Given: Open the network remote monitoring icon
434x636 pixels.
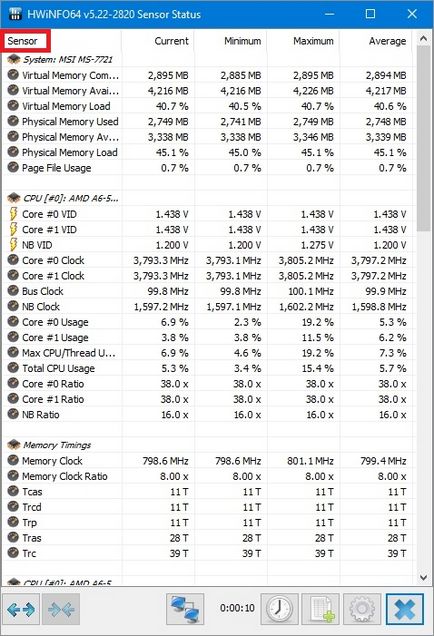Looking at the screenshot, I should [x=185, y=609].
